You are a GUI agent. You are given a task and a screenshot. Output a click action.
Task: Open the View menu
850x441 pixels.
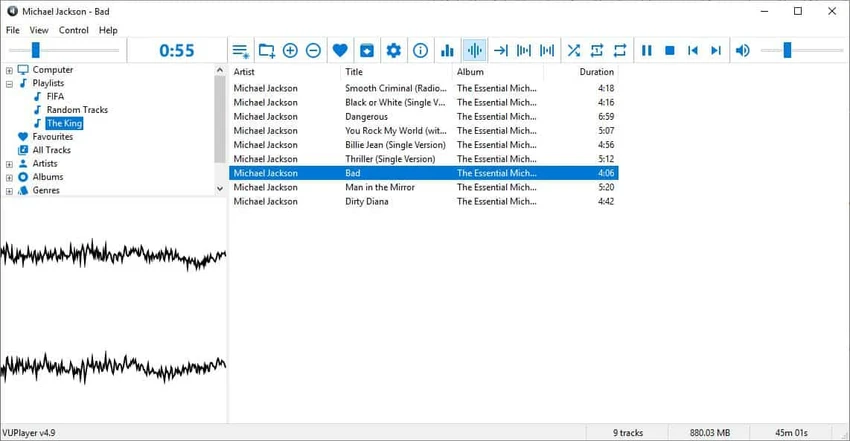click(x=38, y=30)
